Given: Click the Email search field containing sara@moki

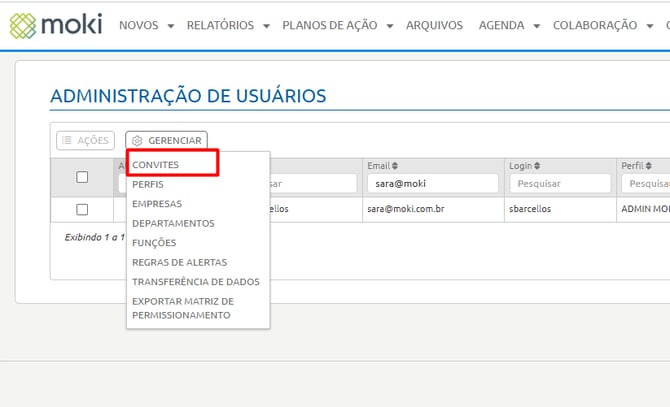Looking at the screenshot, I should coord(432,184).
